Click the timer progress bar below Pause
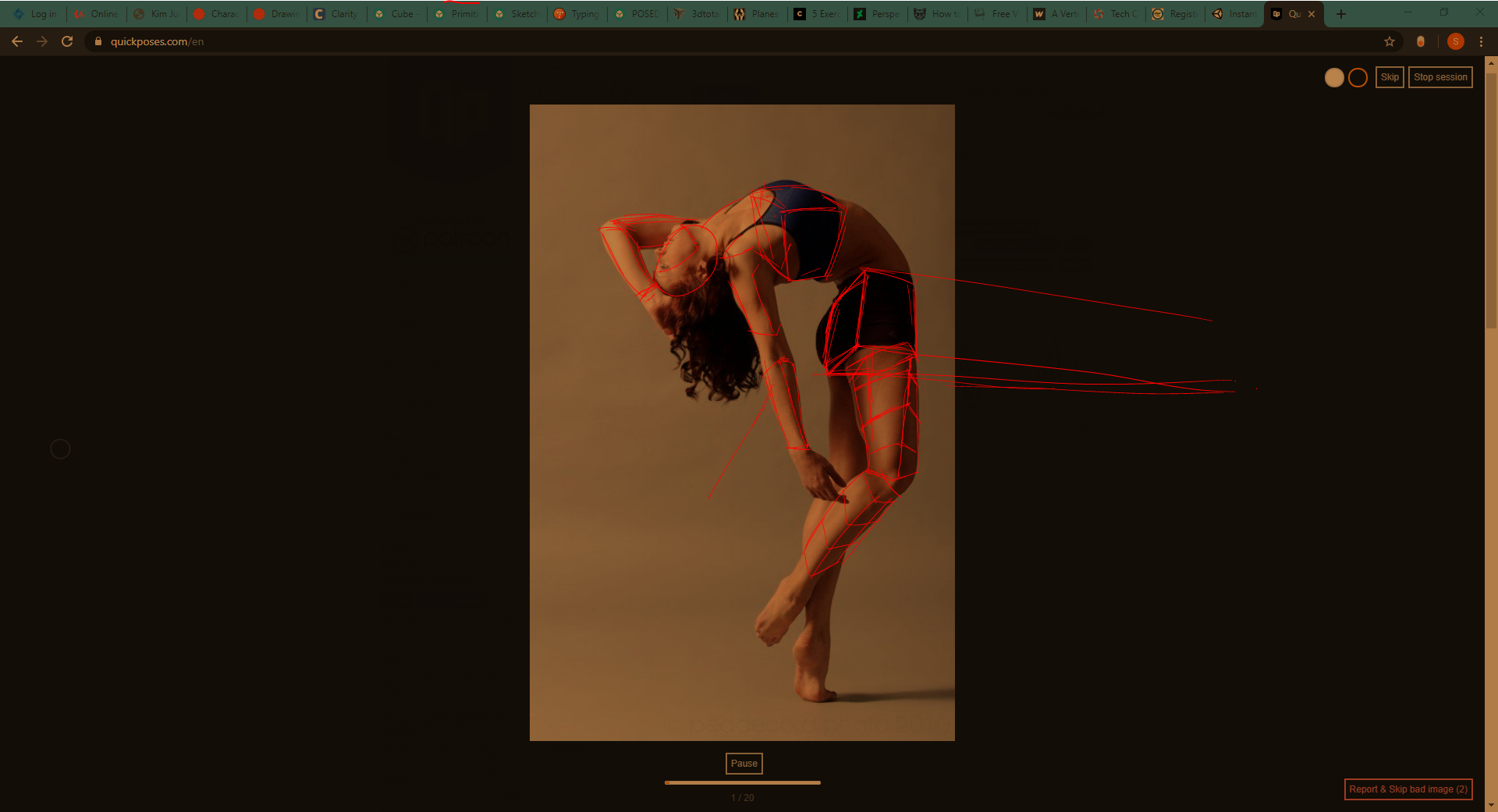This screenshot has height=812, width=1498. click(742, 782)
